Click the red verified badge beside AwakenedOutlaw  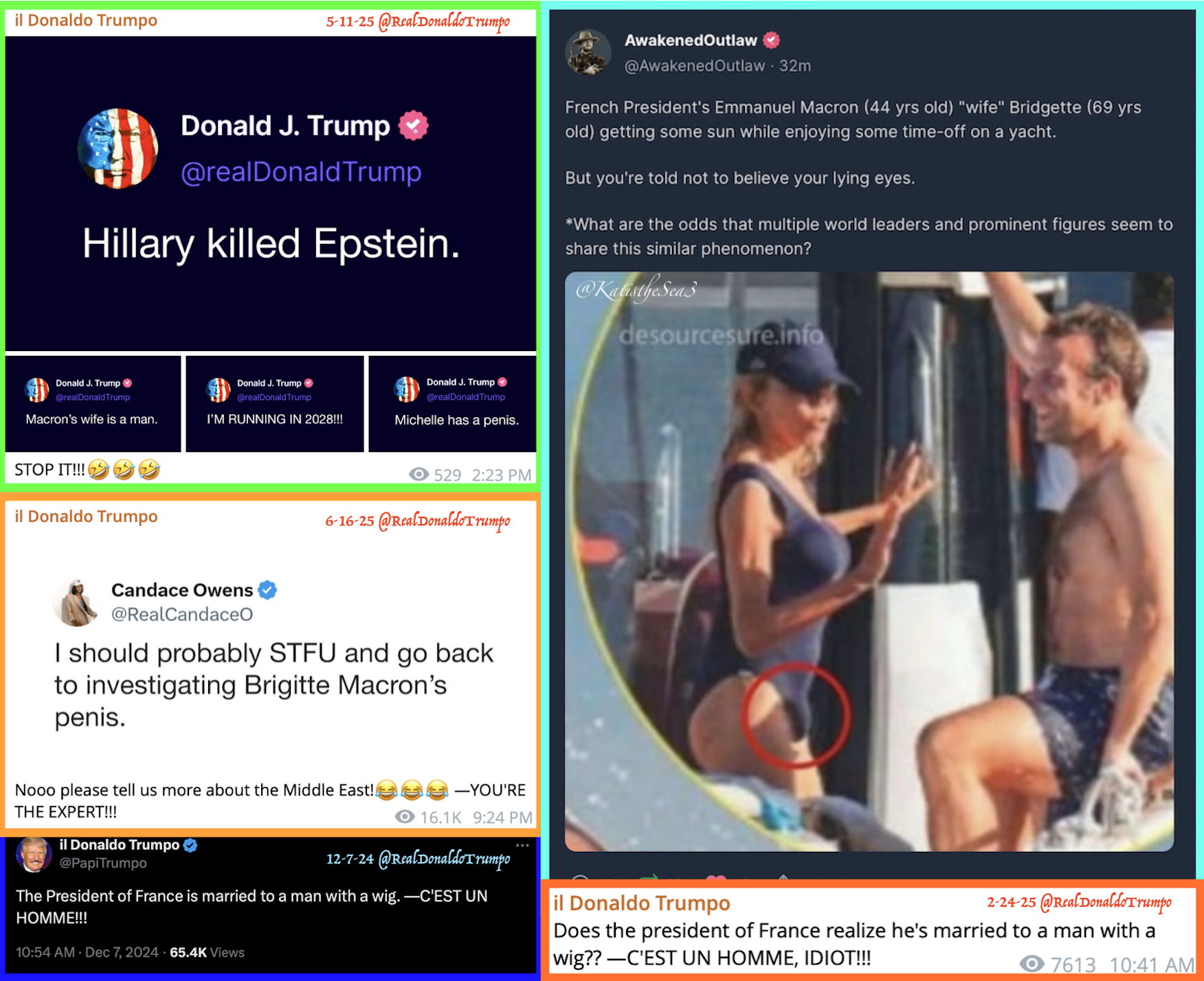tap(772, 41)
